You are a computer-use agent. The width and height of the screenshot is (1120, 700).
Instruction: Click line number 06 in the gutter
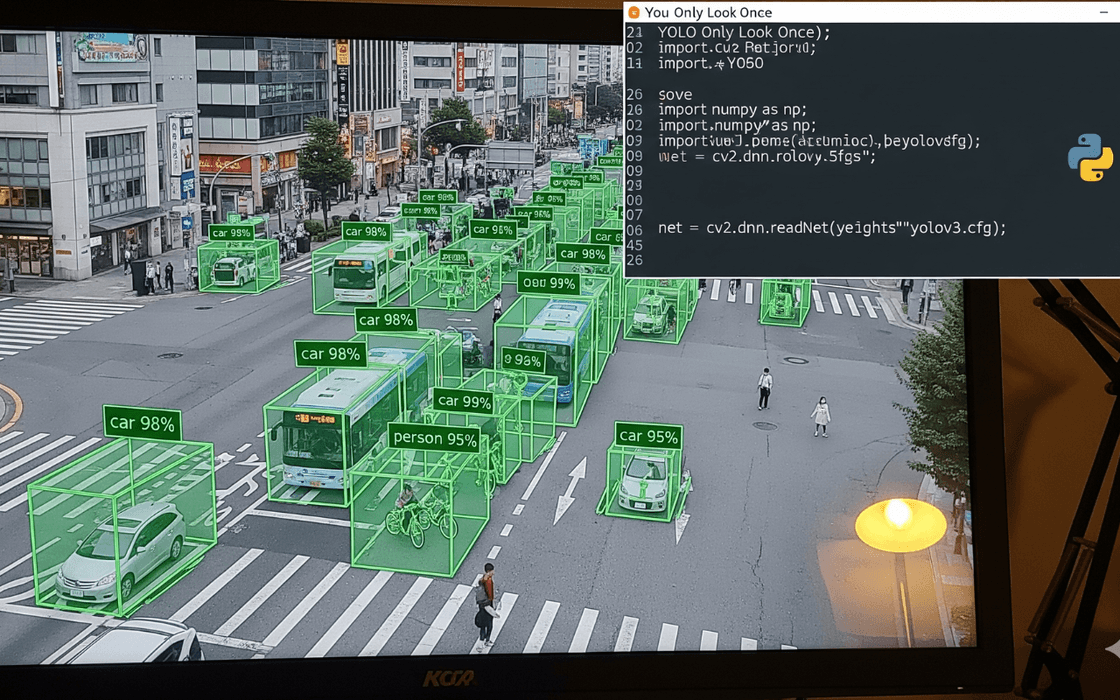click(x=634, y=229)
